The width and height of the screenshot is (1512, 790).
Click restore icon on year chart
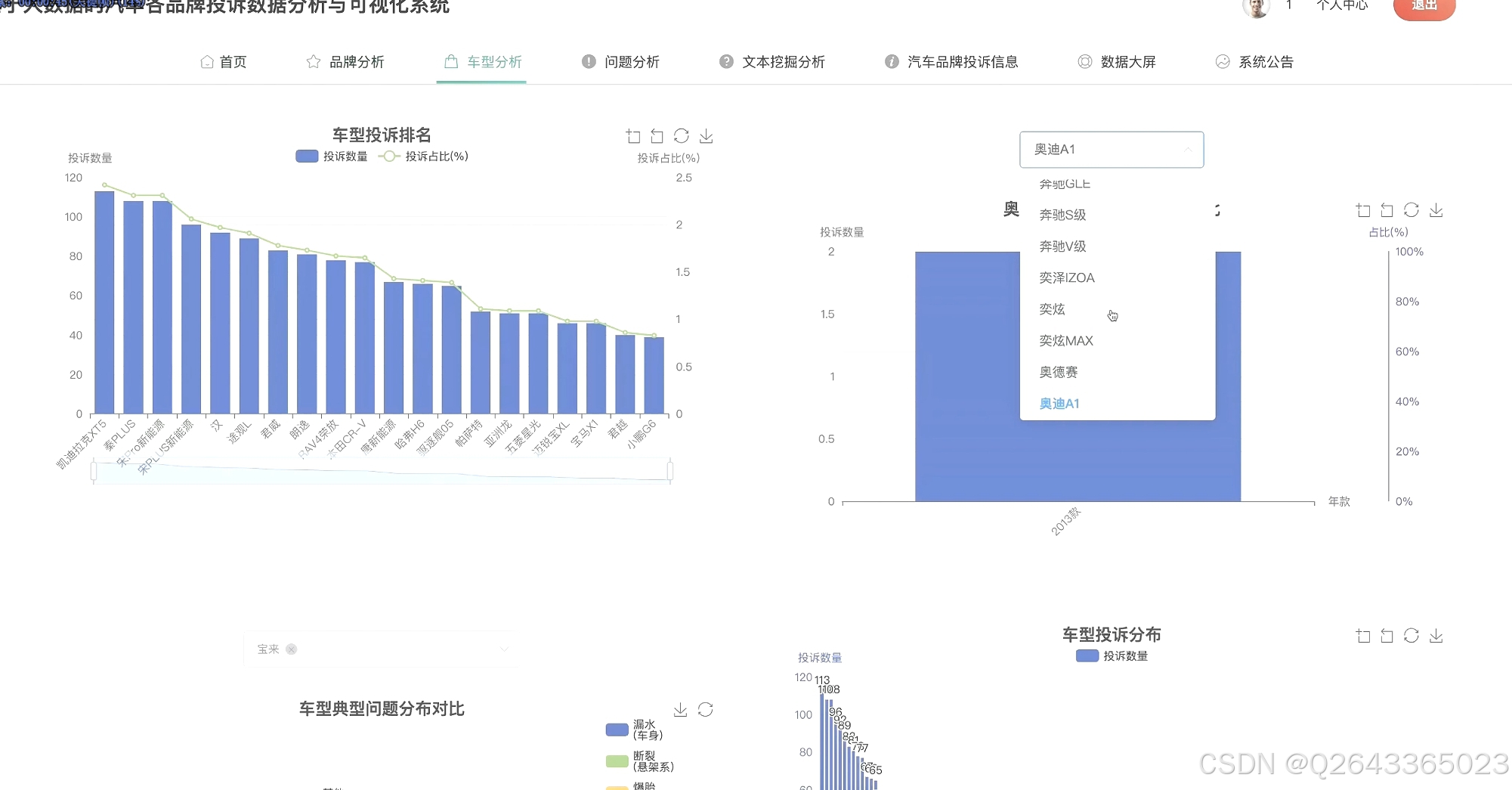click(1412, 210)
